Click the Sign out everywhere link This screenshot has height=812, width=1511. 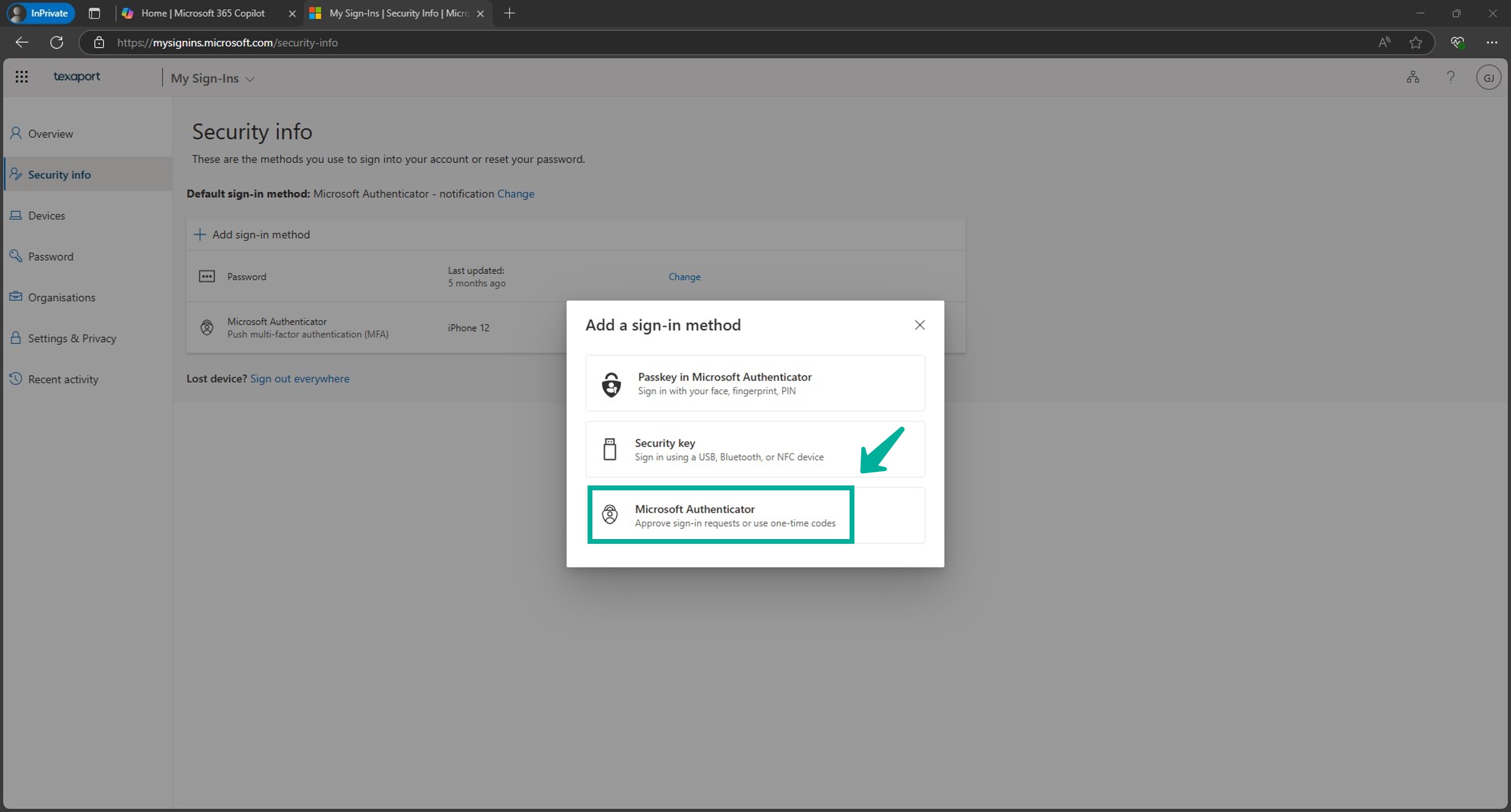click(x=300, y=378)
